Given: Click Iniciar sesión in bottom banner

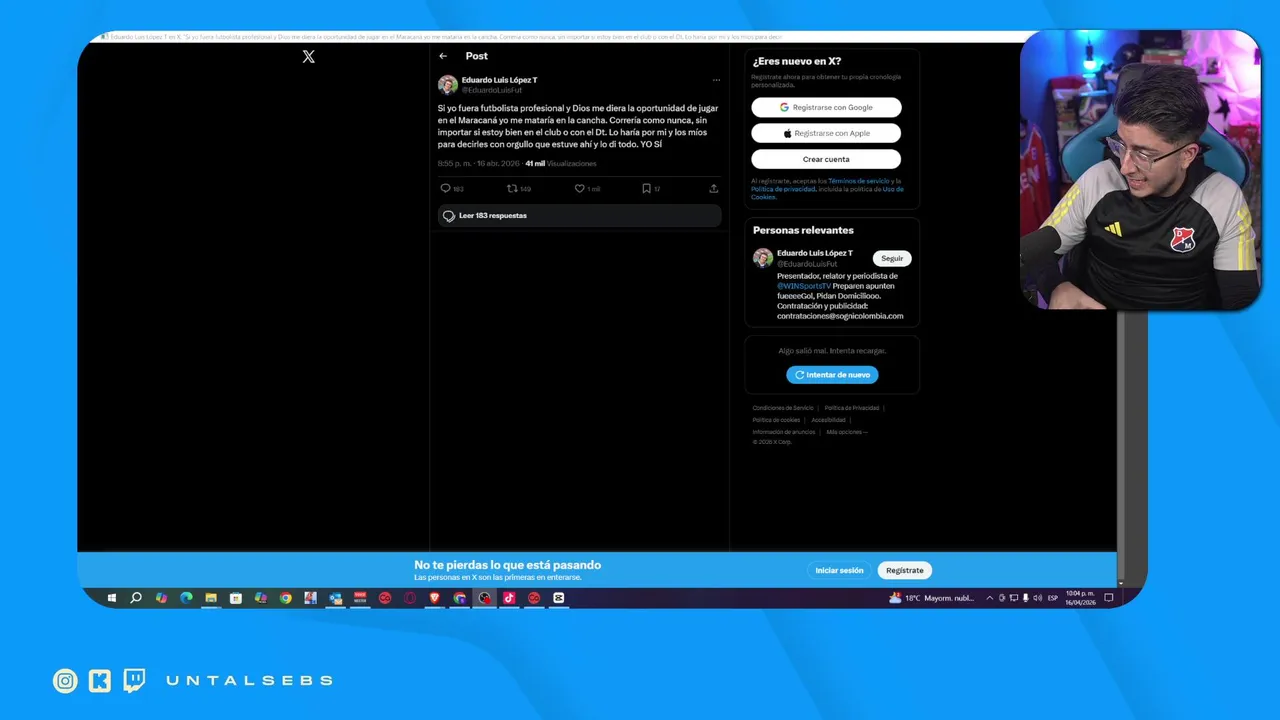Looking at the screenshot, I should tap(839, 570).
